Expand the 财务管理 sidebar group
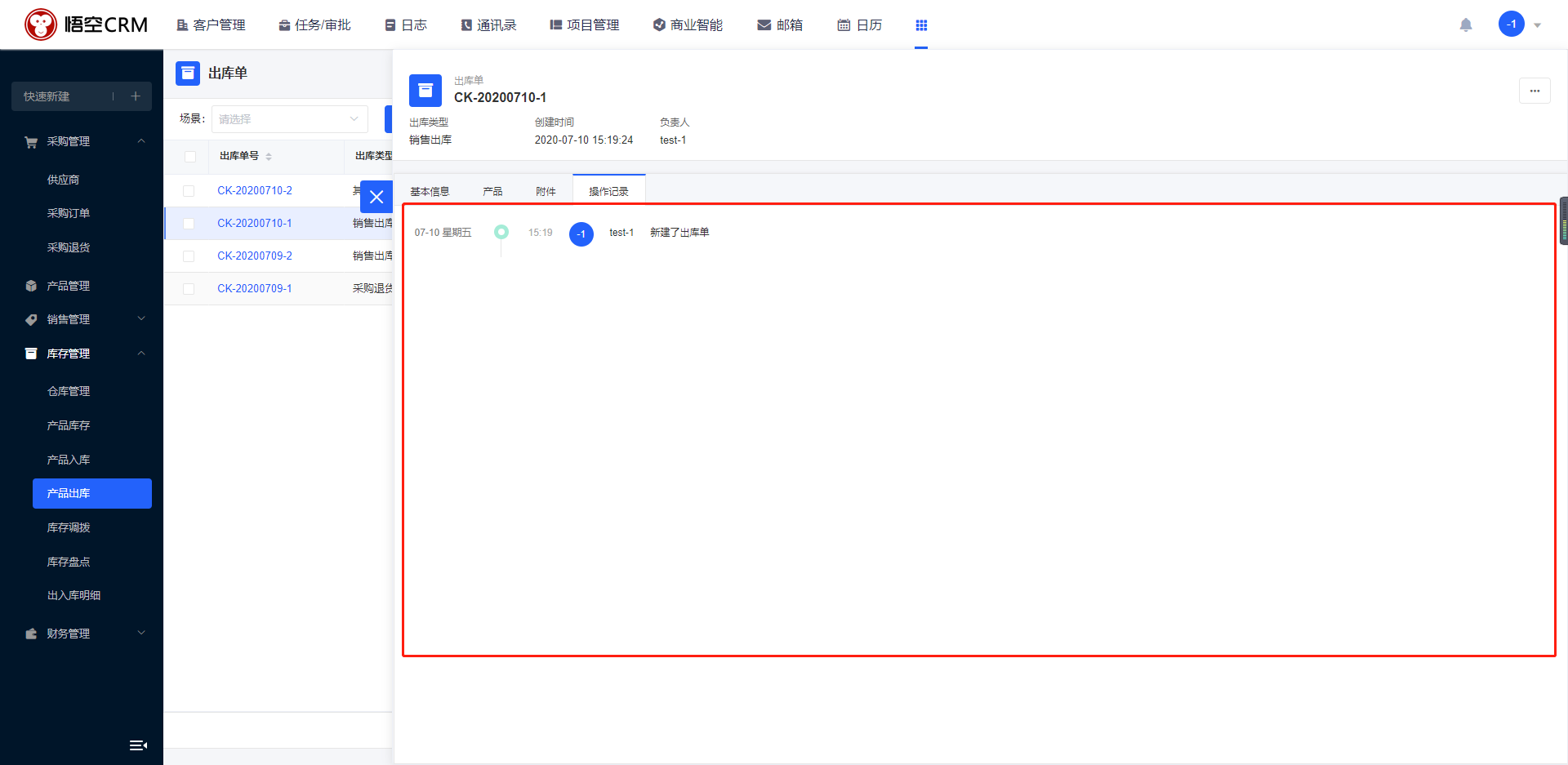The image size is (1568, 765). tap(141, 633)
